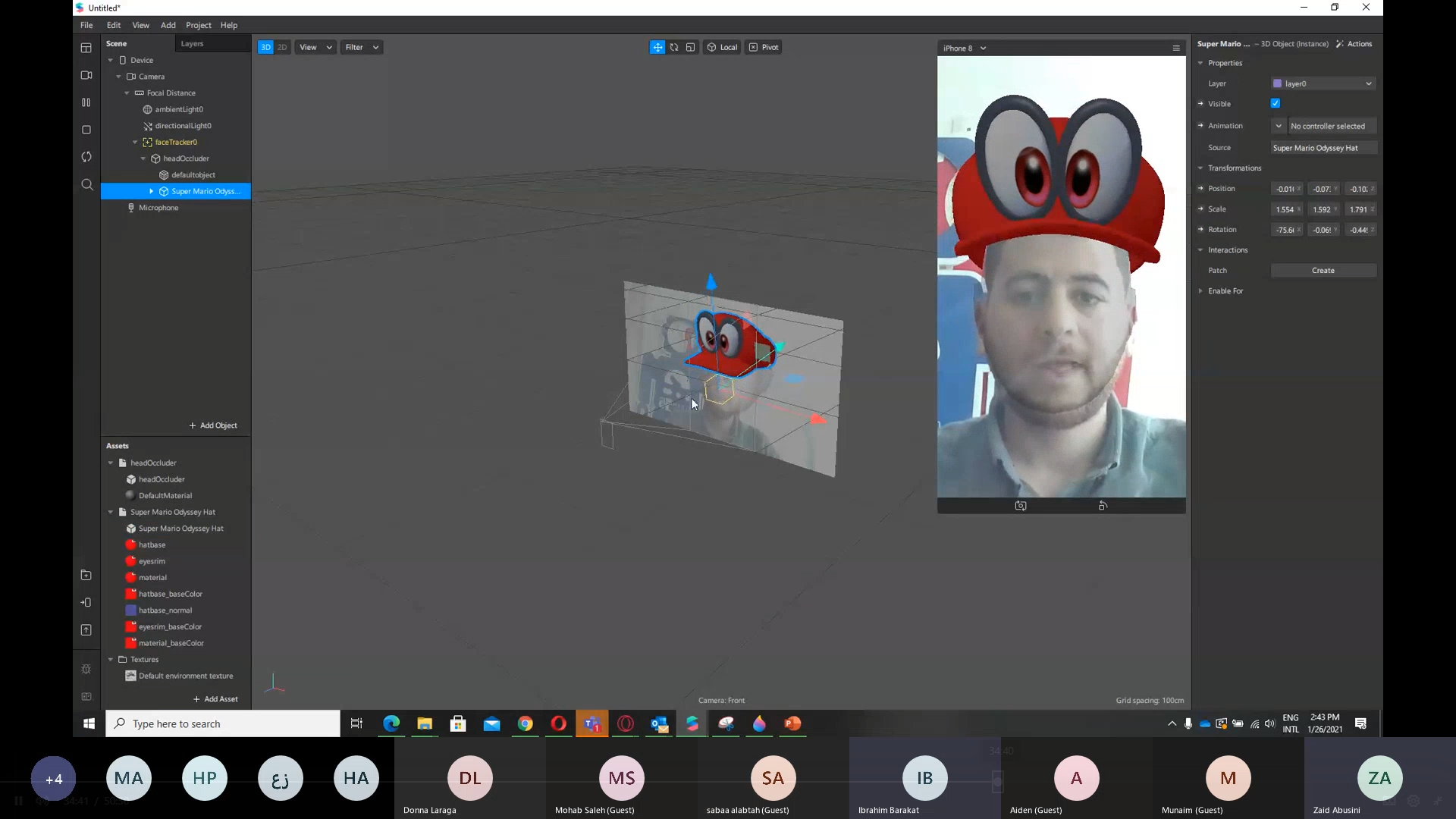The height and width of the screenshot is (819, 1456).
Task: Click the add-to-library icon in lower sidebar
Action: (x=86, y=576)
